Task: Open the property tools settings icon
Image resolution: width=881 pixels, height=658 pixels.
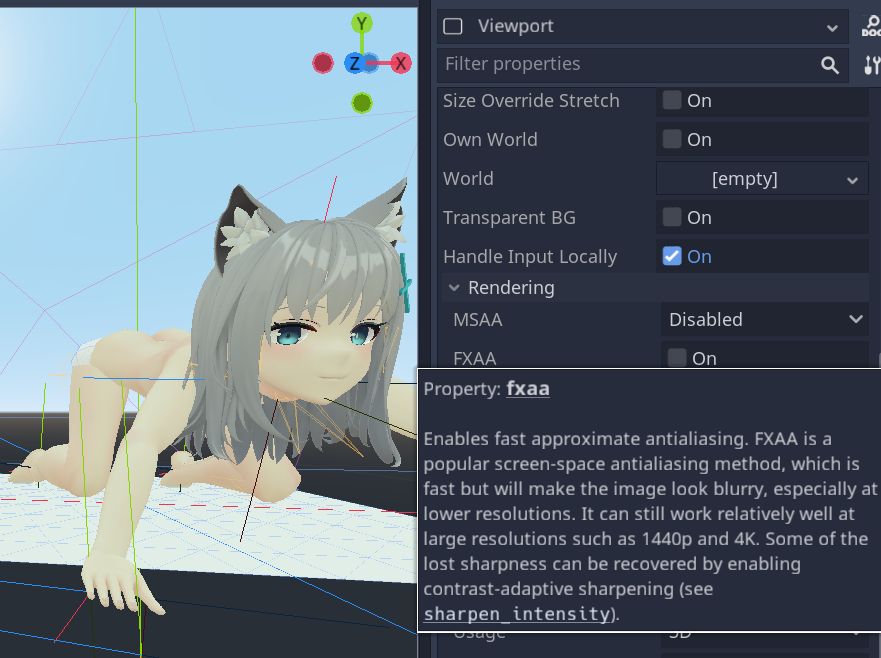Action: pyautogui.click(x=871, y=65)
